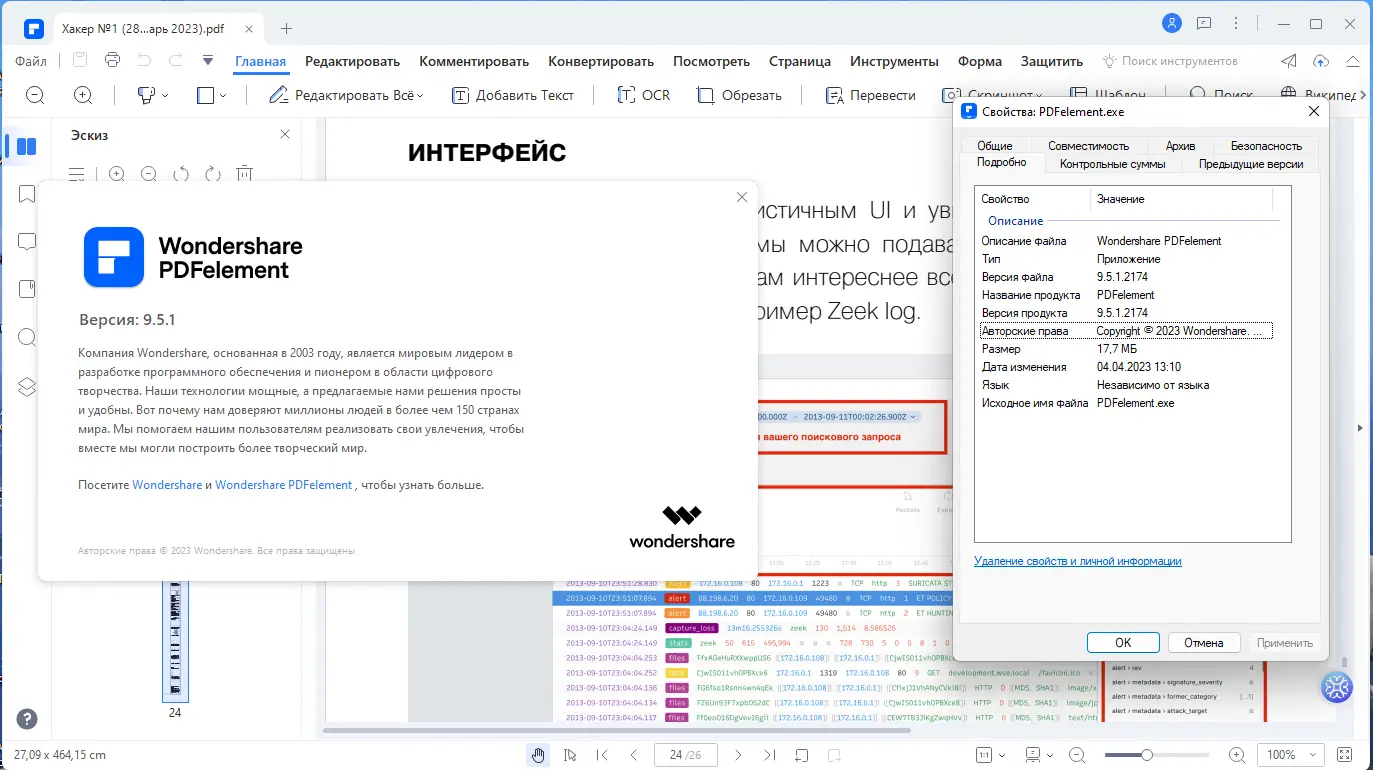1373x770 pixels.
Task: Click OK in the properties dialog
Action: pyautogui.click(x=1123, y=643)
